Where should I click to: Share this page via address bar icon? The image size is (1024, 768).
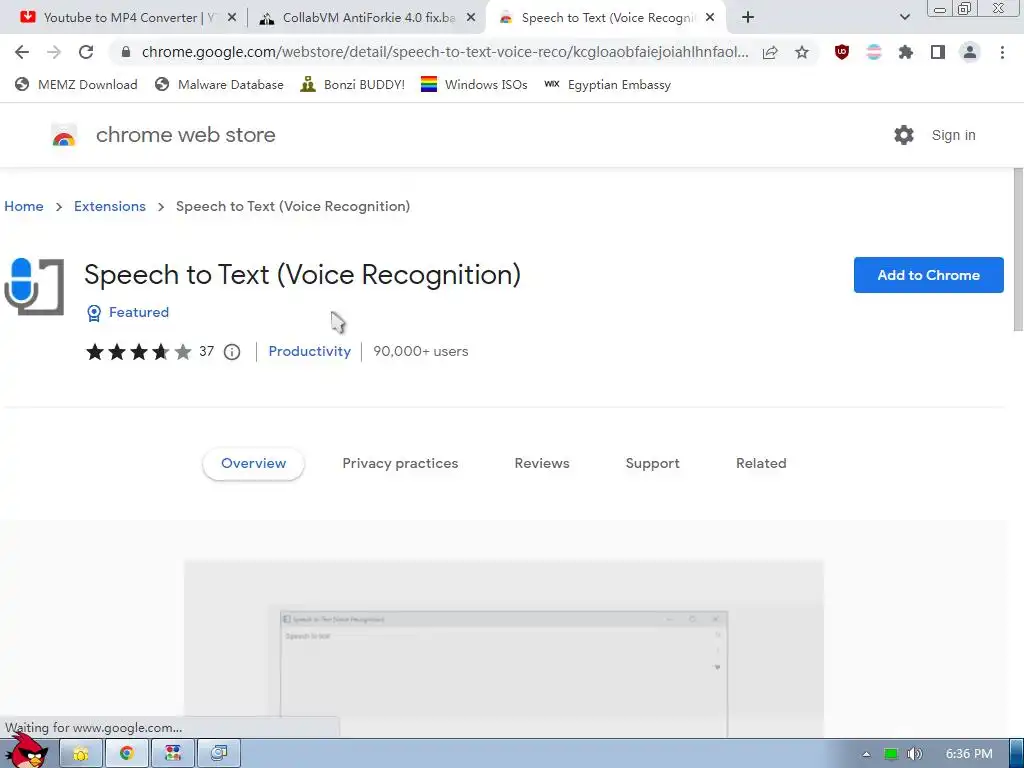click(x=771, y=52)
